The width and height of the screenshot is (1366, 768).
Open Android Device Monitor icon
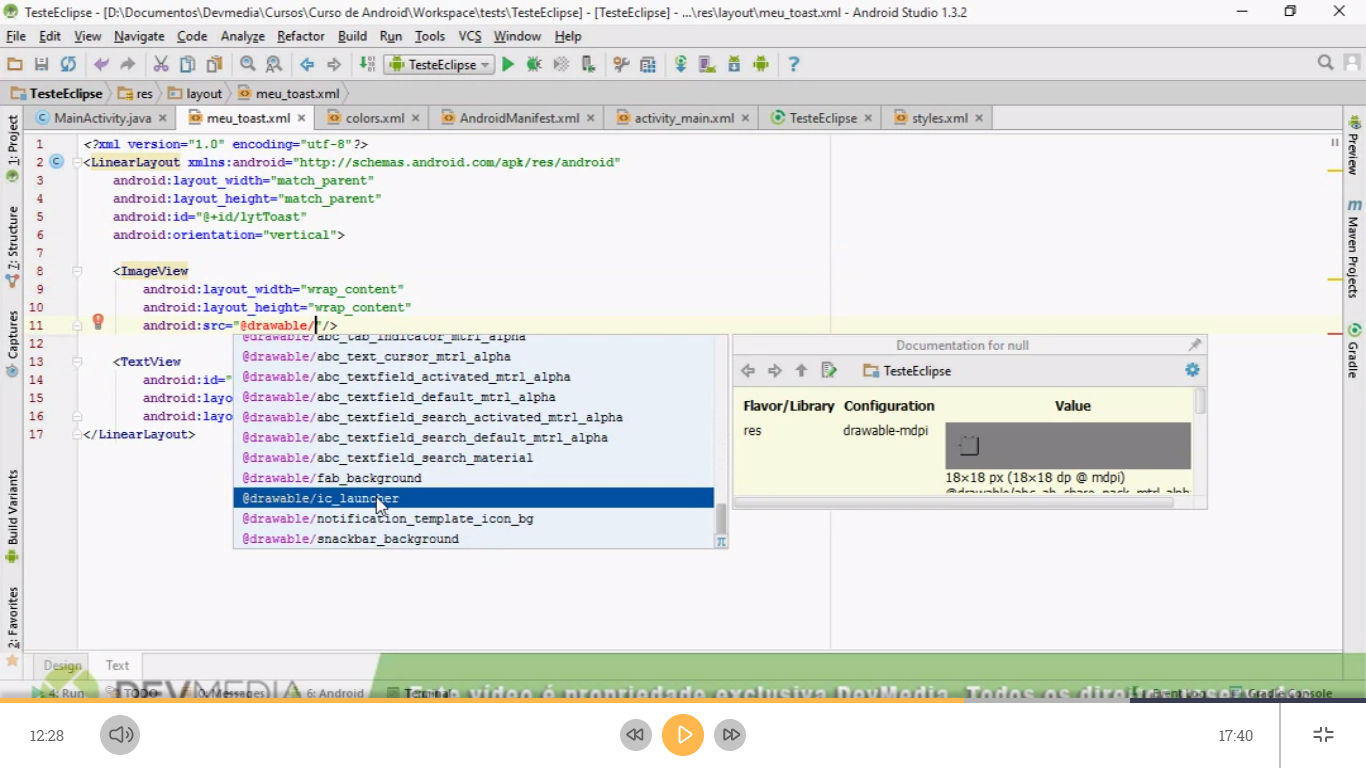761,64
